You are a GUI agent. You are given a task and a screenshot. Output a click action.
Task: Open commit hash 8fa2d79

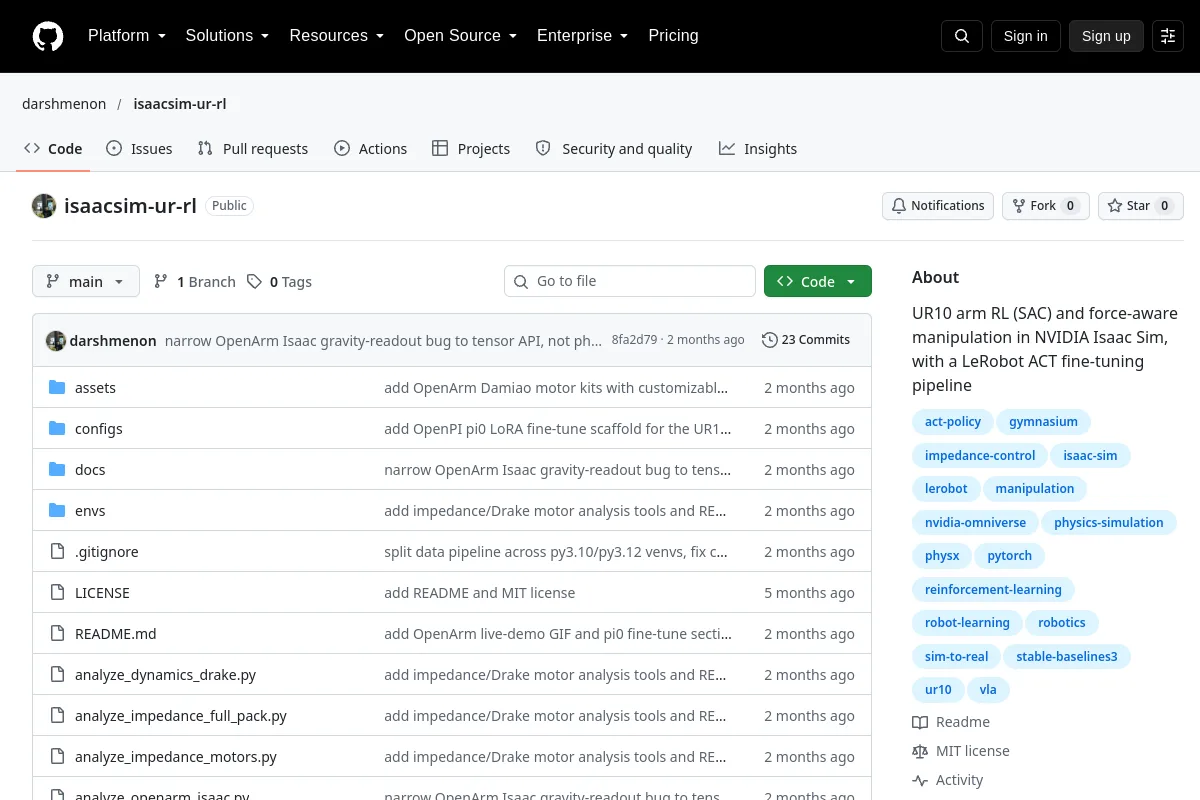point(634,340)
